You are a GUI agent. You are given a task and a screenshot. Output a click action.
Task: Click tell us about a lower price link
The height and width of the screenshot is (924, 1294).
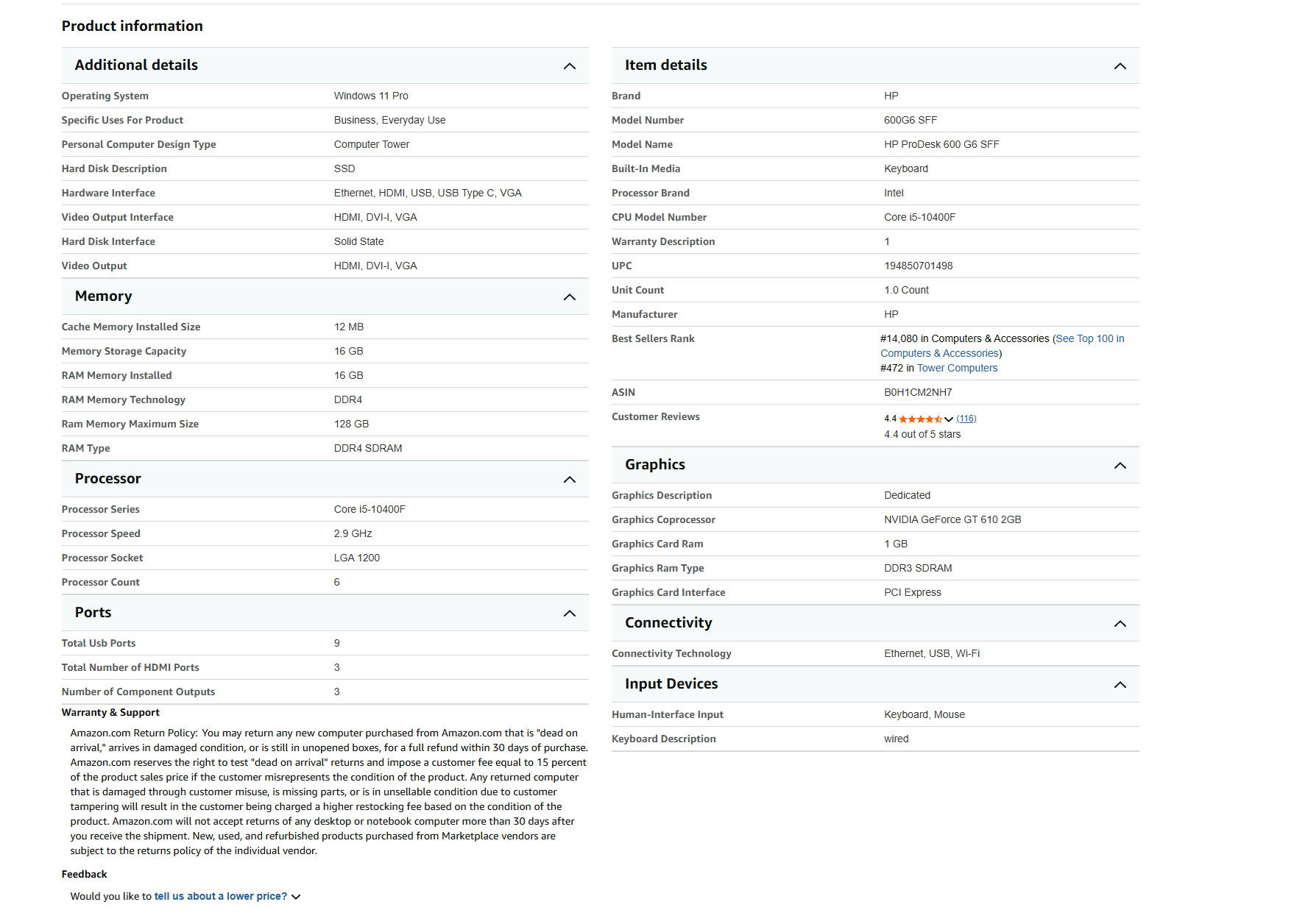point(221,896)
